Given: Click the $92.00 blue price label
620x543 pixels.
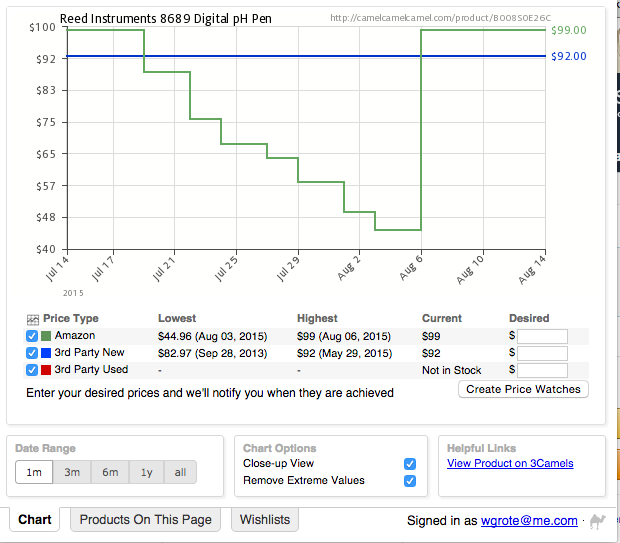Looking at the screenshot, I should pyautogui.click(x=569, y=56).
